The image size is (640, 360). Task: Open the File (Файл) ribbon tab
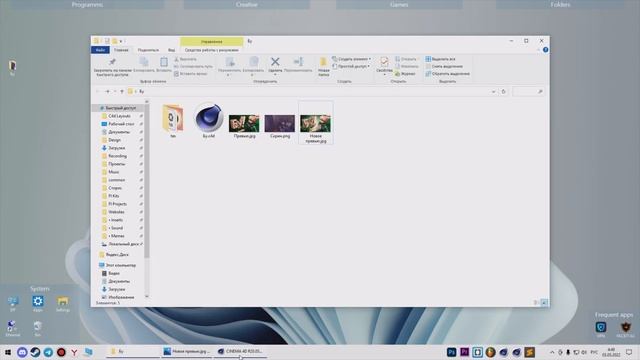click(100, 50)
